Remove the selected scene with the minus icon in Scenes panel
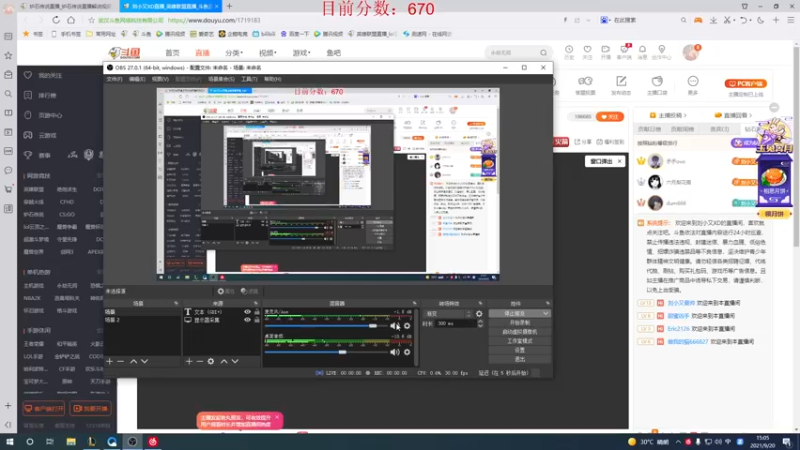This screenshot has width=800, height=450. [120, 361]
